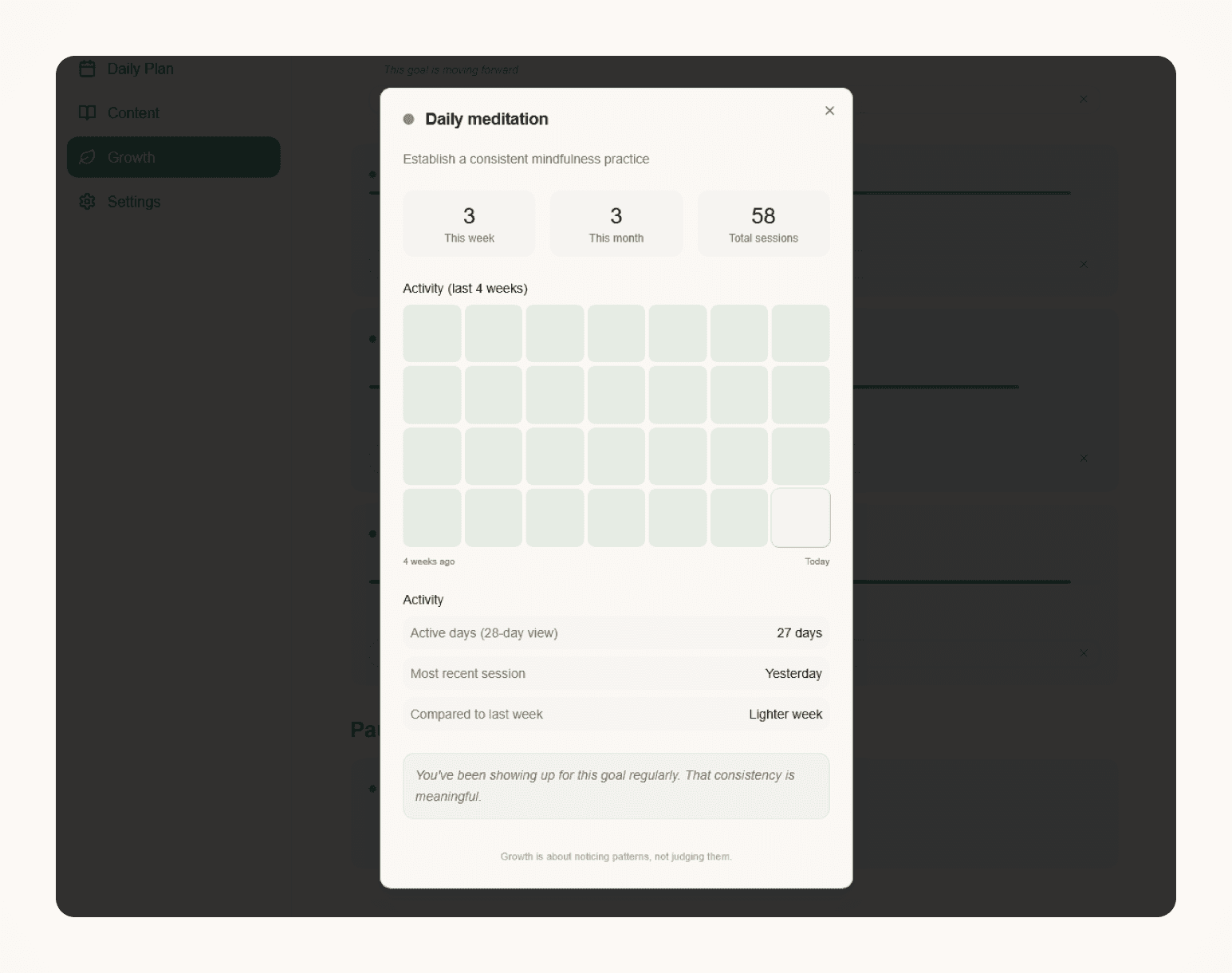Screen dimensions: 1232x973
Task: Click the 'Lighter week' value
Action: click(x=785, y=715)
